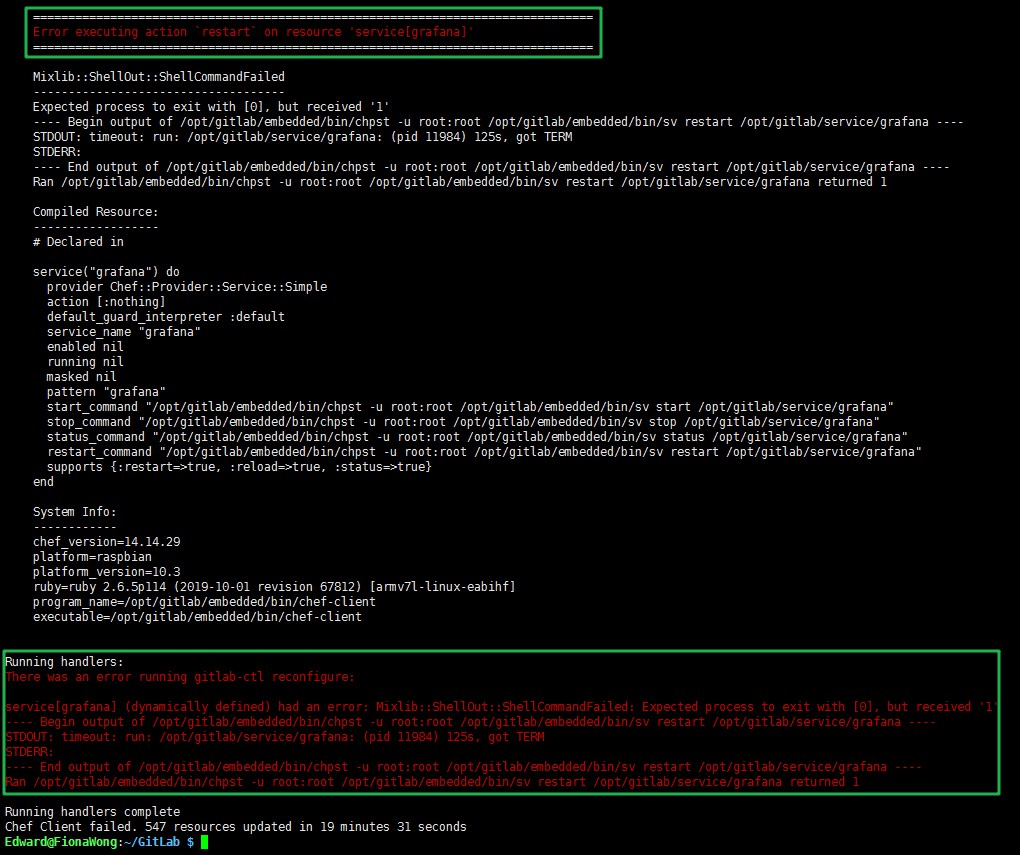Select the 'service("grafana") do' line
The width and height of the screenshot is (1020, 855).
pos(106,271)
